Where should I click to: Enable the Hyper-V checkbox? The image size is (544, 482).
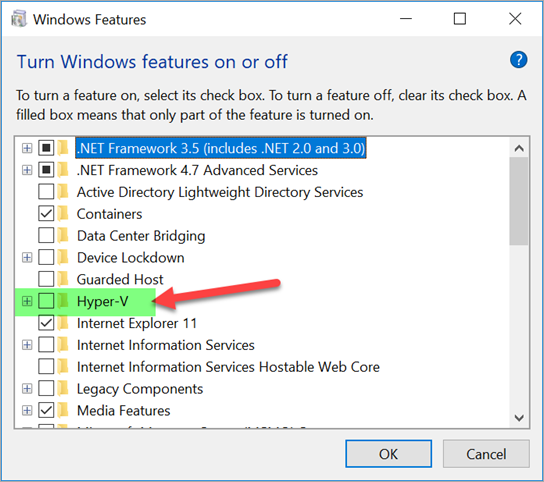pyautogui.click(x=46, y=301)
